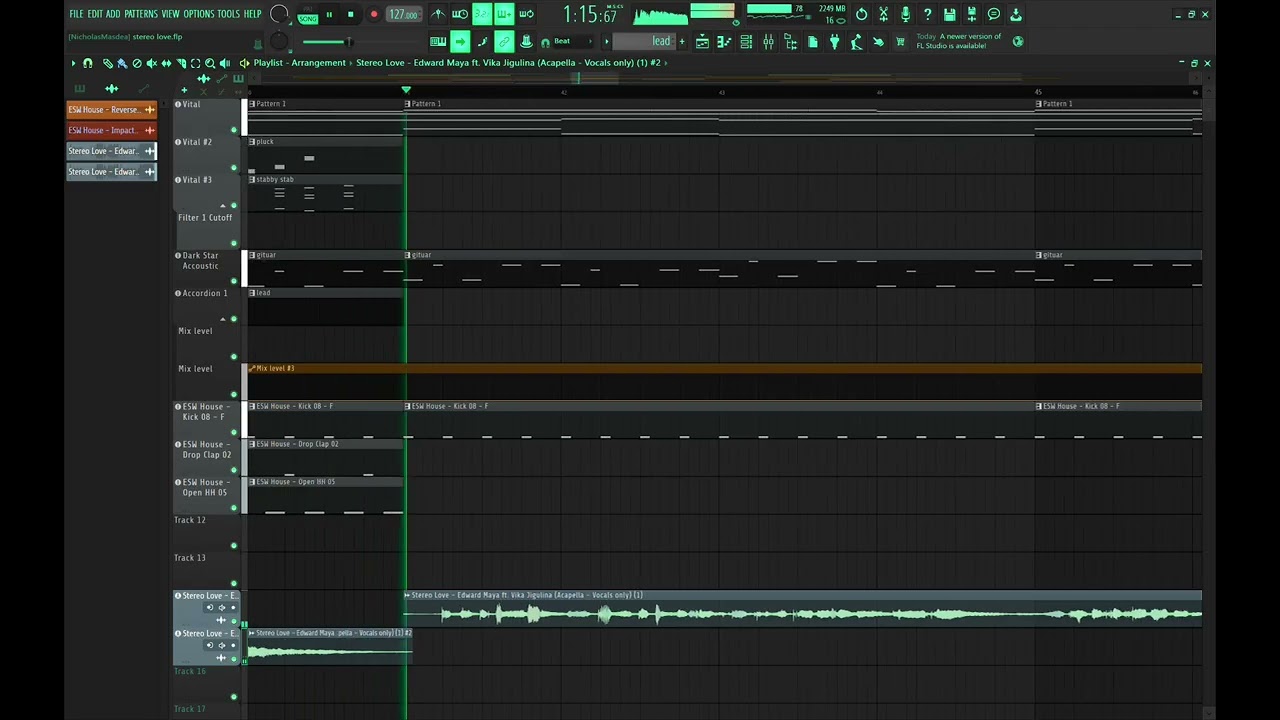The width and height of the screenshot is (1280, 720).
Task: Open playlist options arrow menu
Action: coord(73,63)
